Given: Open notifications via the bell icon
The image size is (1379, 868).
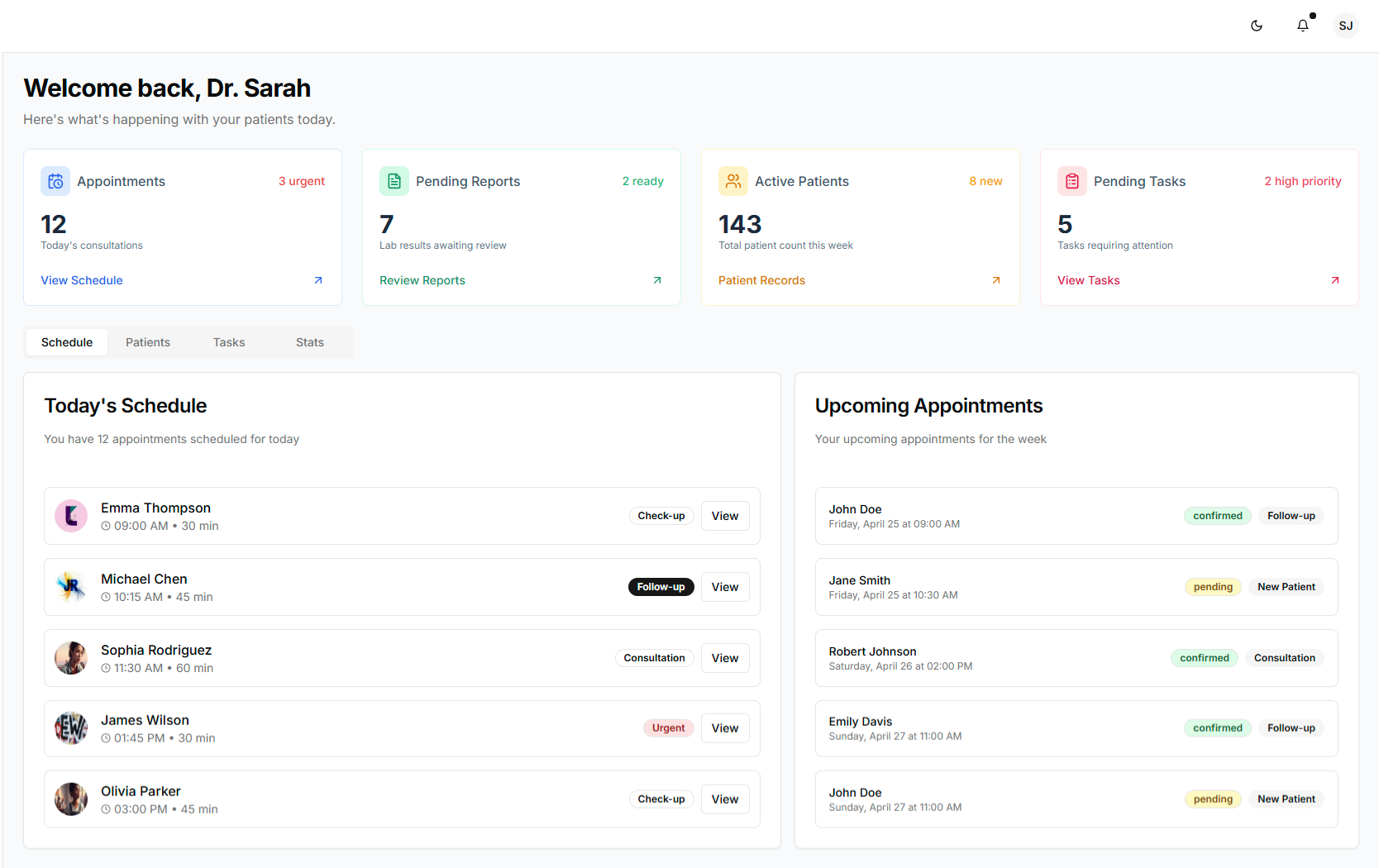Looking at the screenshot, I should point(1303,26).
